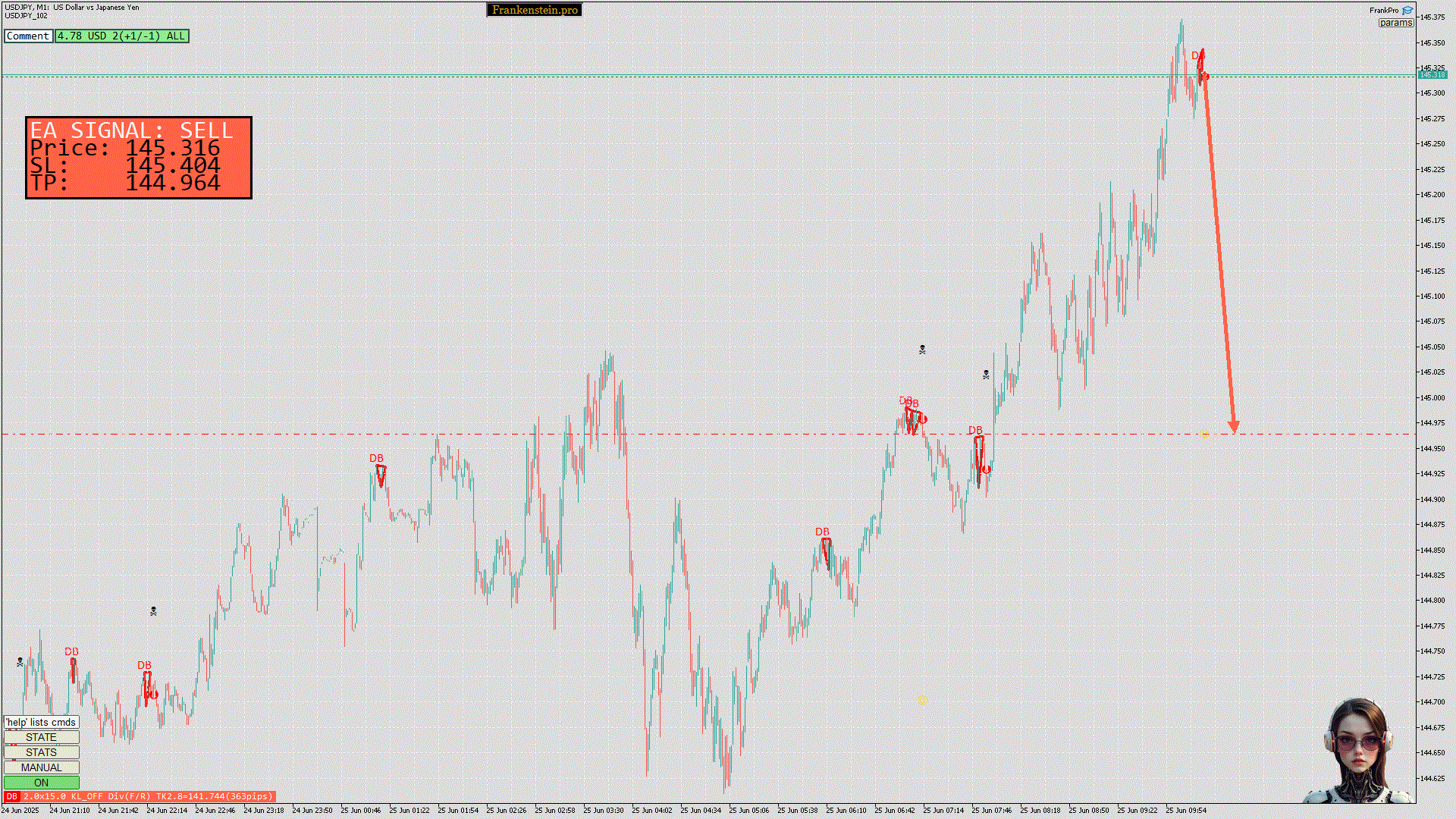Viewport: 1456px width, 819px height.
Task: Click the Comment label box
Action: click(x=28, y=36)
